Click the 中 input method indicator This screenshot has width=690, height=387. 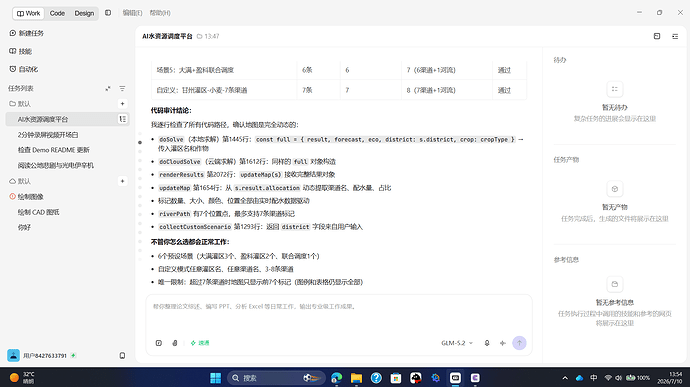click(594, 378)
